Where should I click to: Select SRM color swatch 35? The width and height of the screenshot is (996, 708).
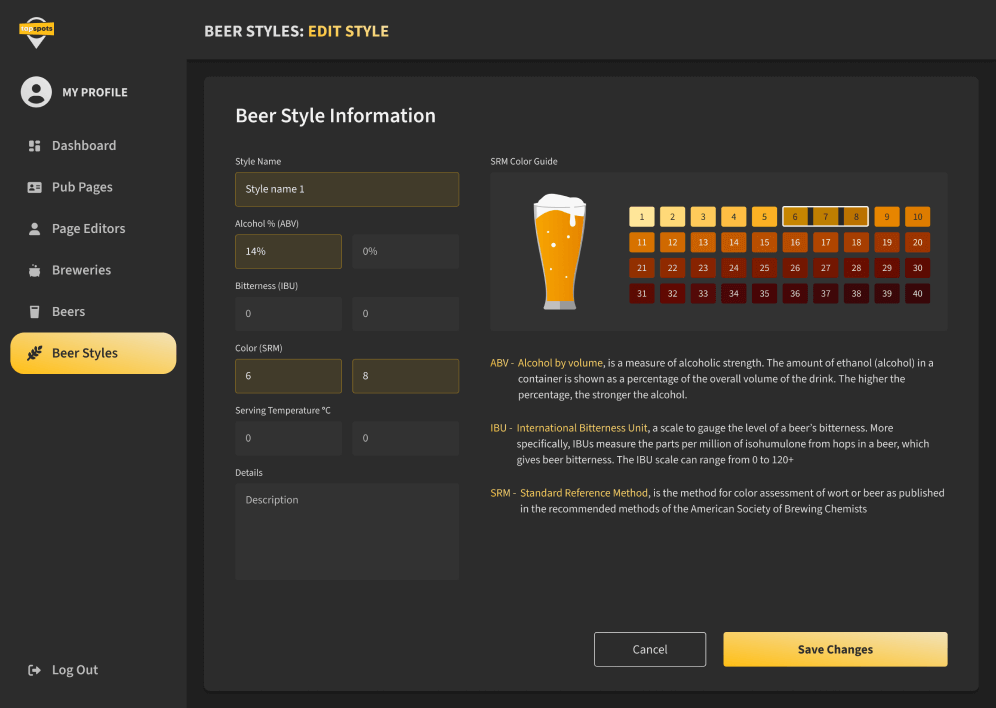tap(764, 293)
